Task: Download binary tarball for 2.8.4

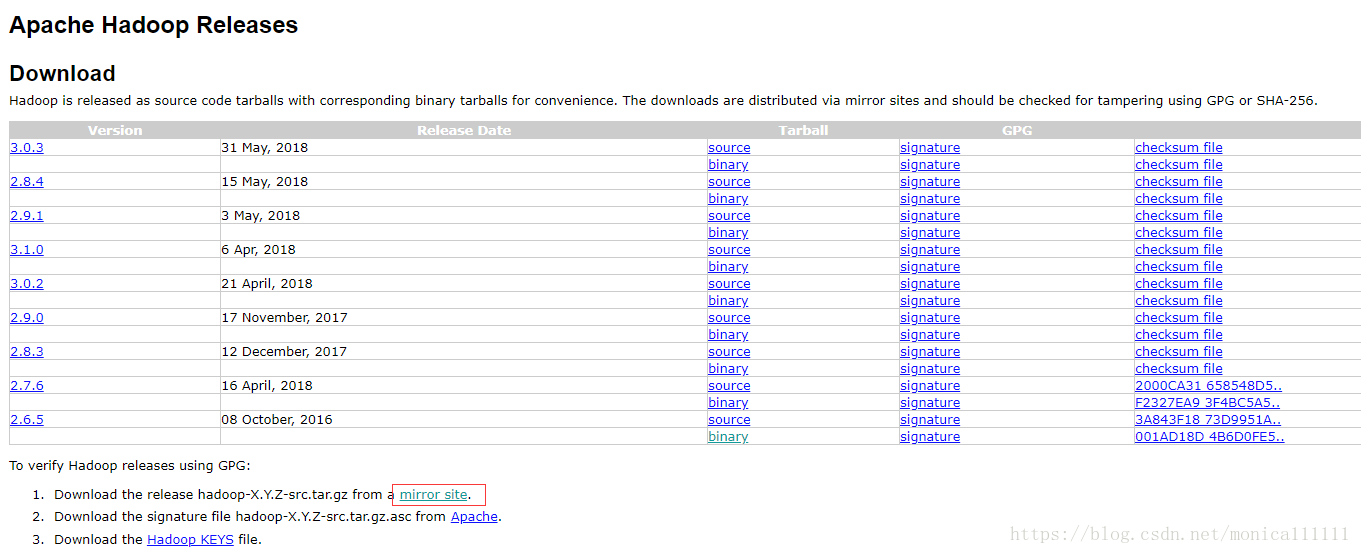Action: click(x=728, y=199)
